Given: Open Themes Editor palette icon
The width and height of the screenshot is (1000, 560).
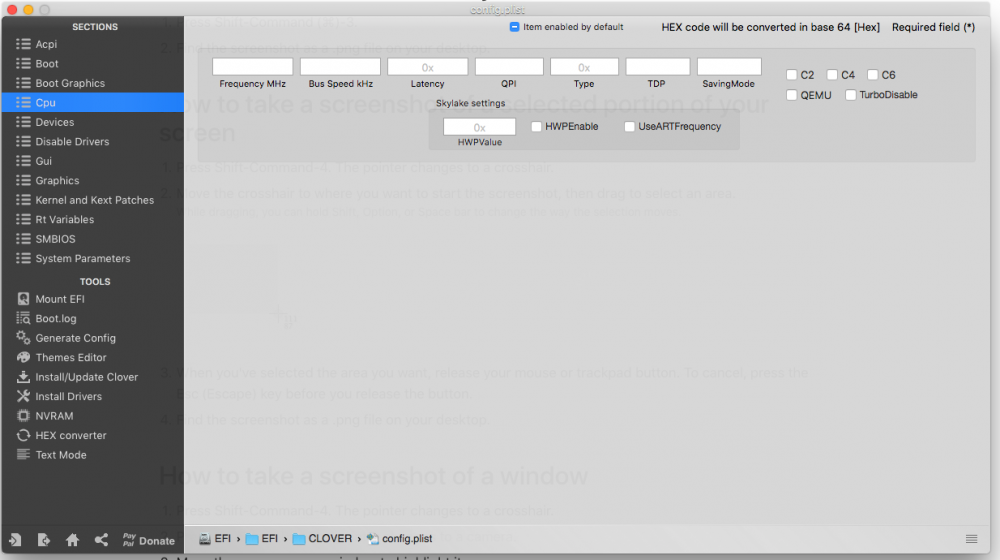Looking at the screenshot, I should click(x=23, y=357).
